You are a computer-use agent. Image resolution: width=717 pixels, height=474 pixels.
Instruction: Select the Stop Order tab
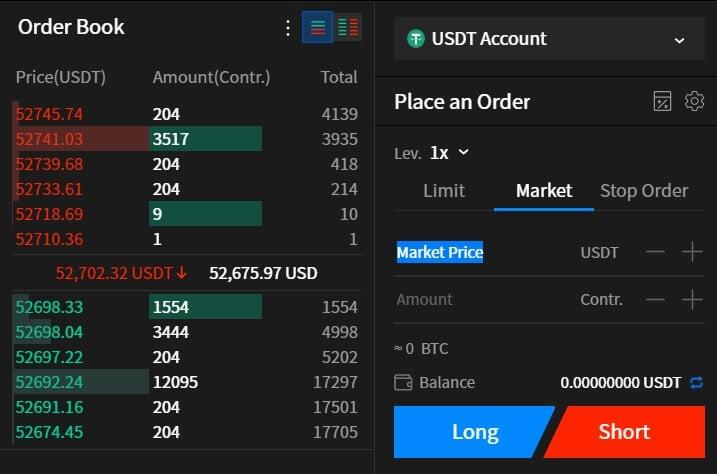pos(644,191)
